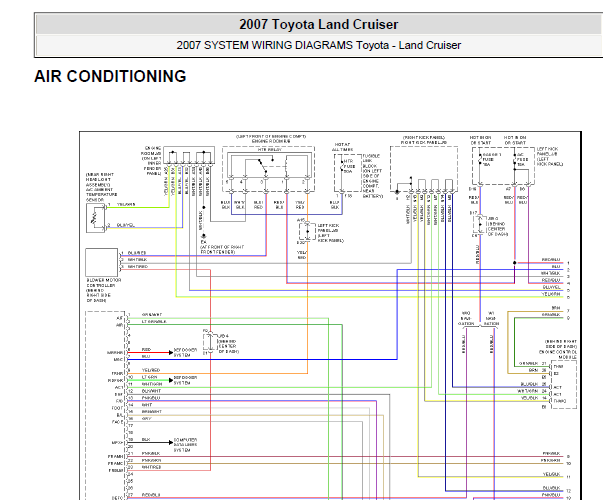
Task: Click the 'AIR CONDITIONING' heading
Action: pyautogui.click(x=110, y=77)
